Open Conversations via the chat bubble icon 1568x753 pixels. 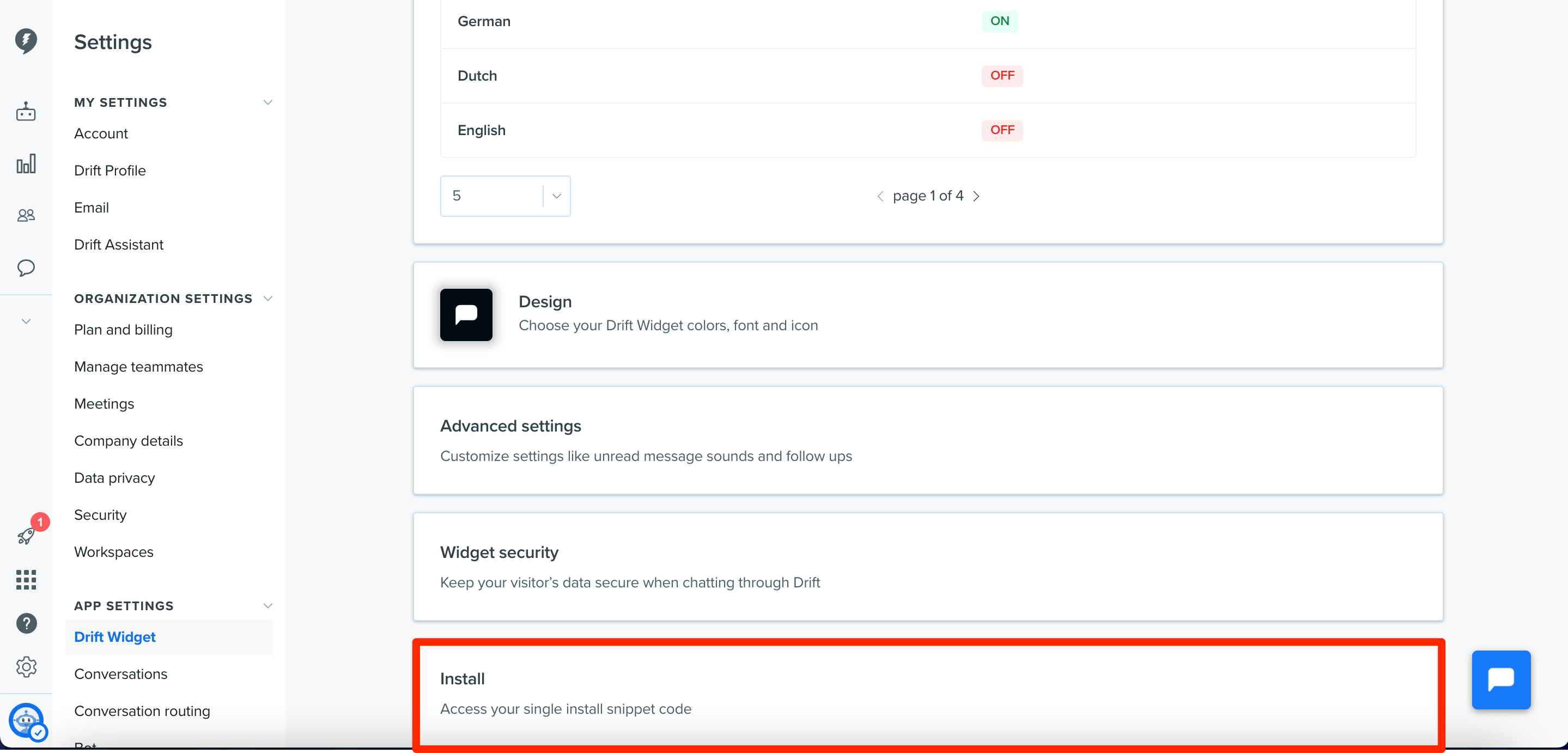(26, 268)
